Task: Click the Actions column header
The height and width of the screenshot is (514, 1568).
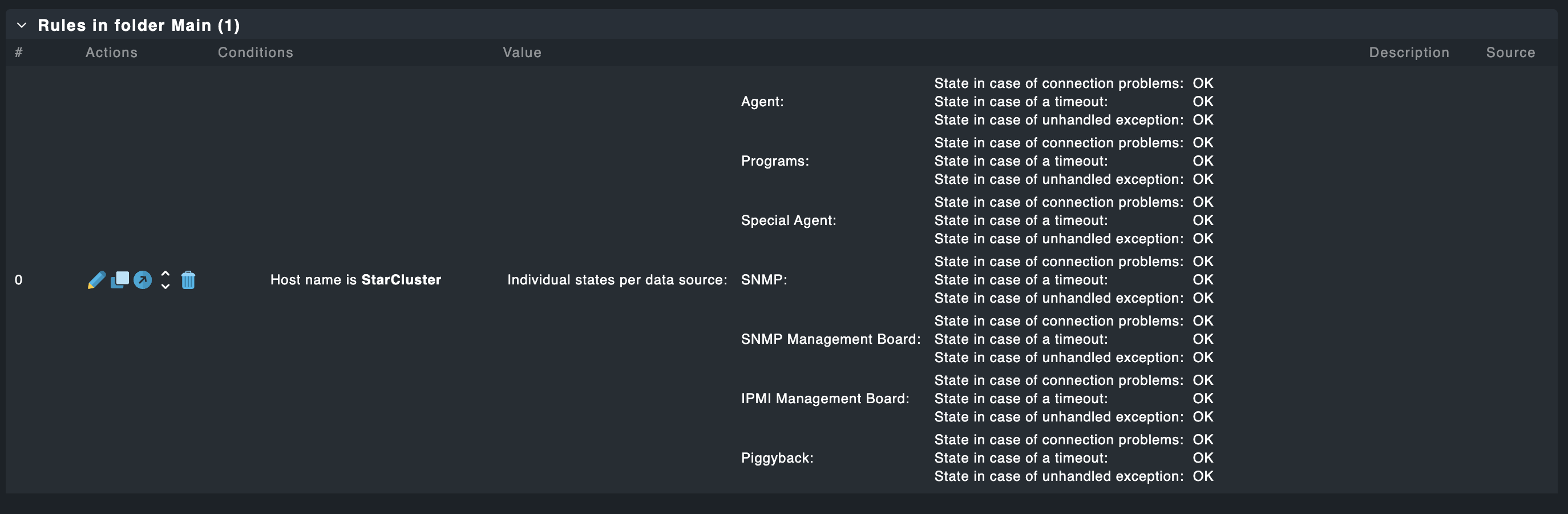Action: 111,53
